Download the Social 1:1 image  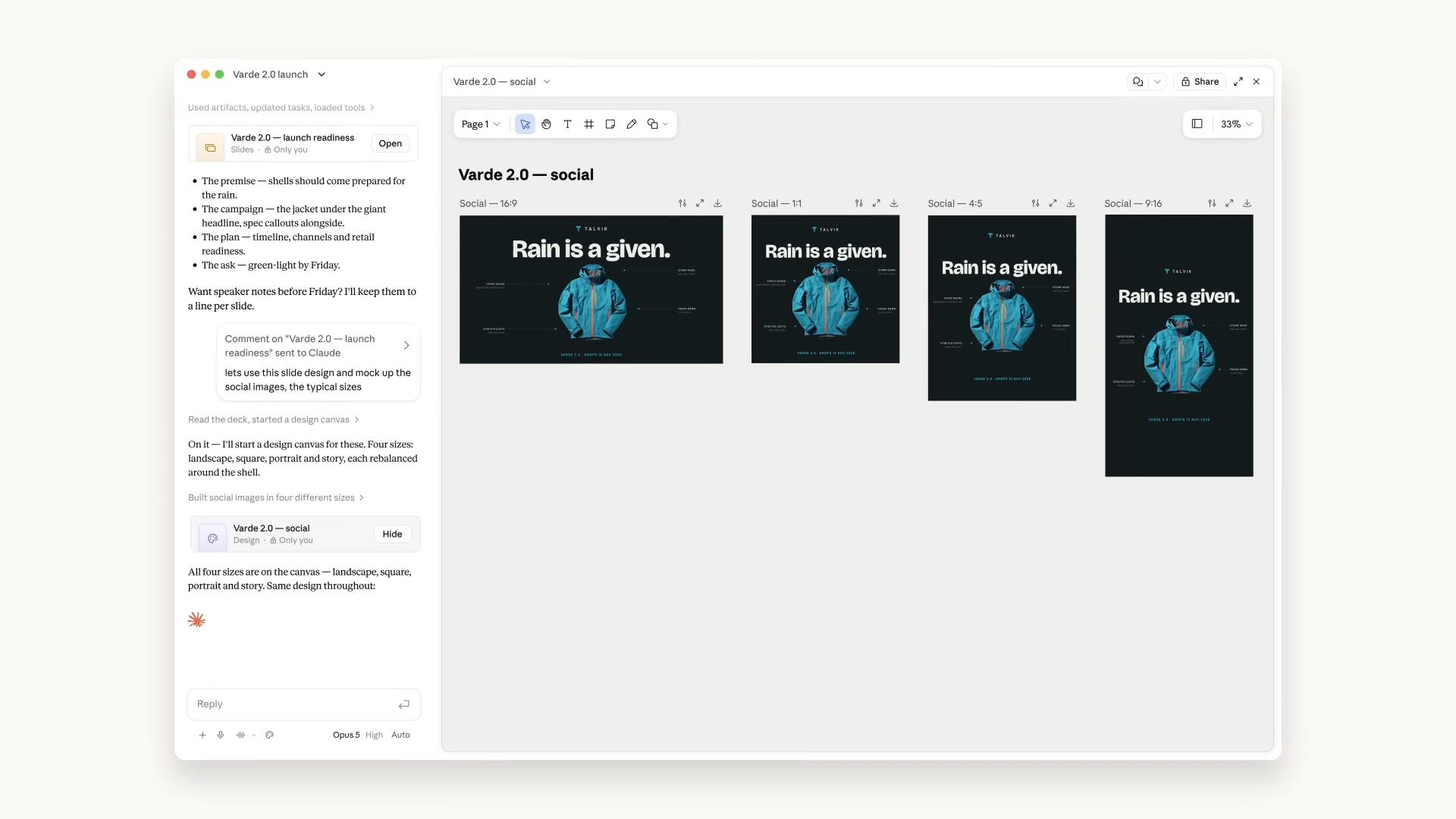(894, 203)
